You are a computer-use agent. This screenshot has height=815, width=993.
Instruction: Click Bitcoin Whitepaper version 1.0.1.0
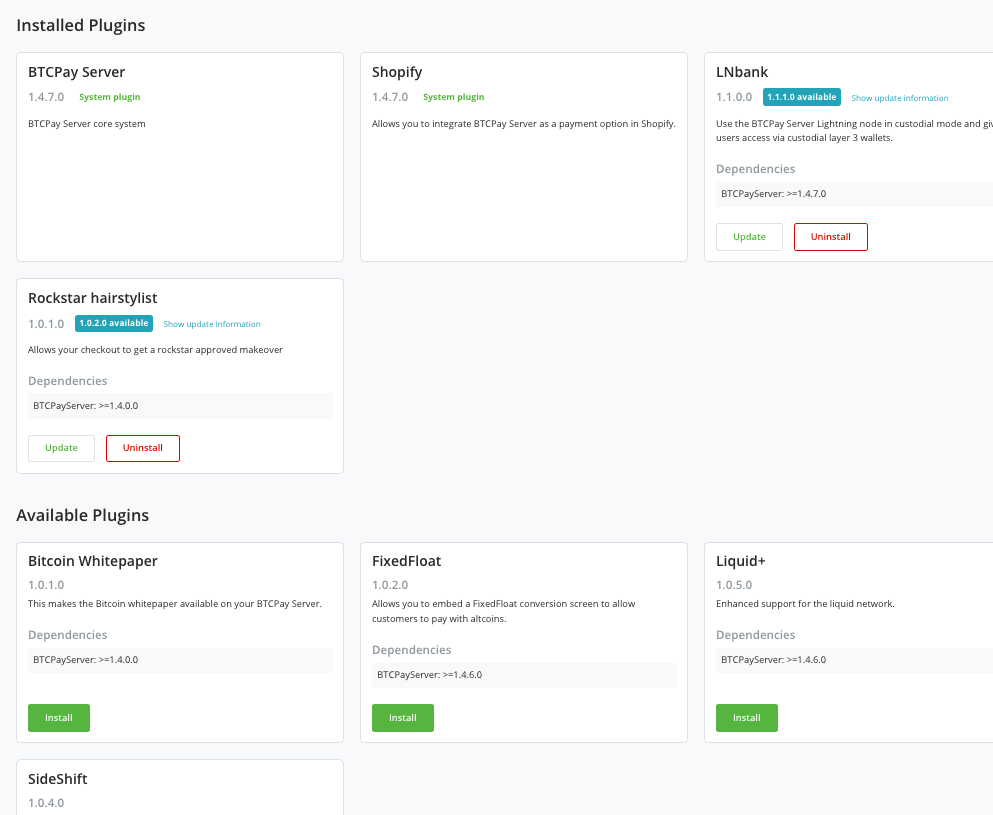pyautogui.click(x=46, y=585)
